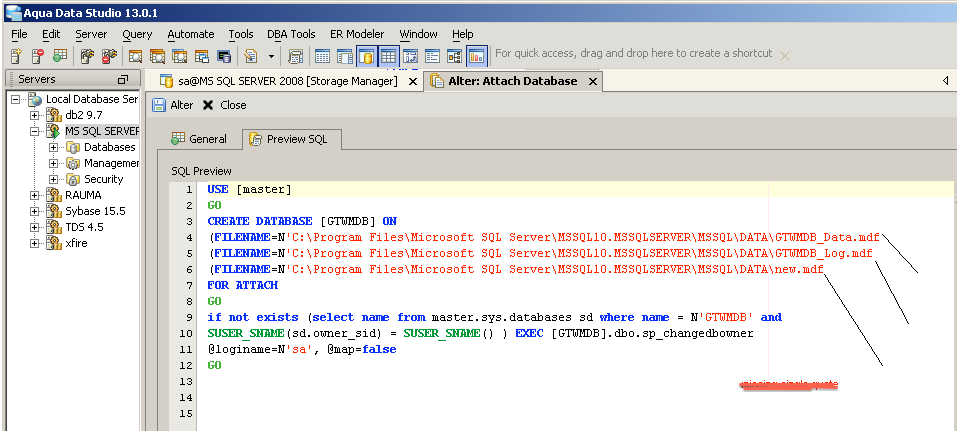
Task: Click the list form toolbar icon
Action: 432,56
